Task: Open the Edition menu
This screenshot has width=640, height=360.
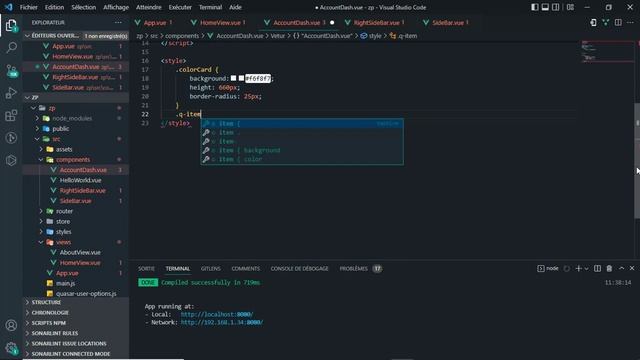Action: 54,7
